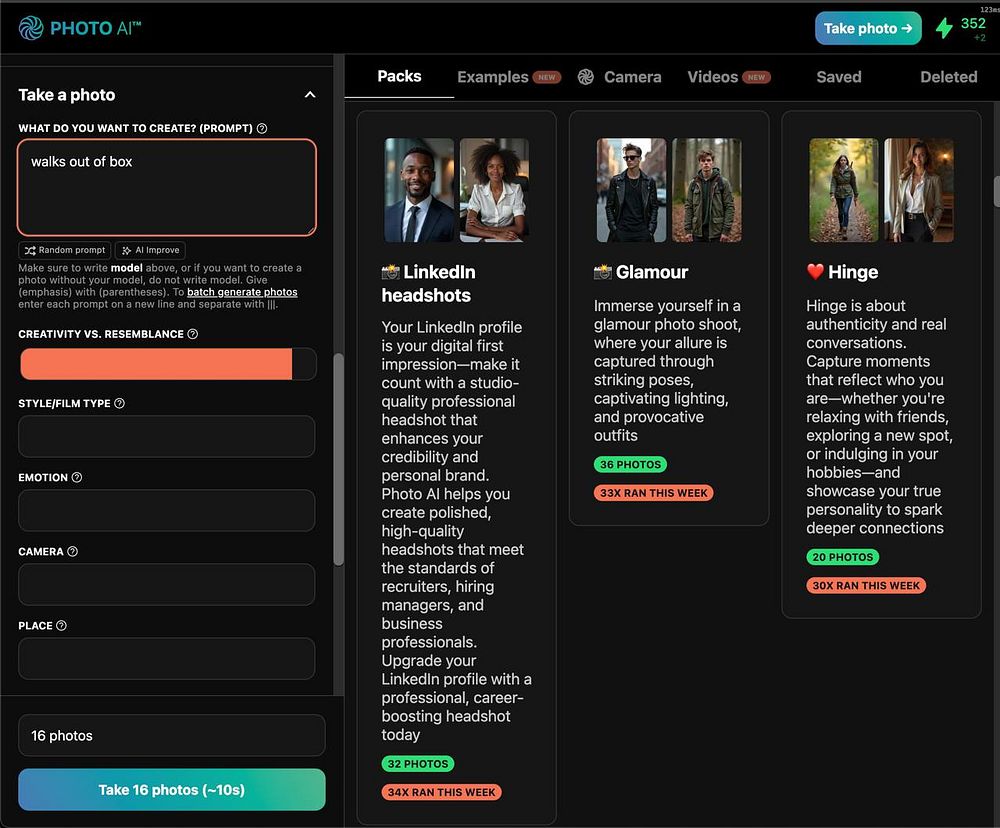Viewport: 1000px width, 828px height.
Task: Open the Hinge woman walking path thumbnail
Action: tap(844, 190)
